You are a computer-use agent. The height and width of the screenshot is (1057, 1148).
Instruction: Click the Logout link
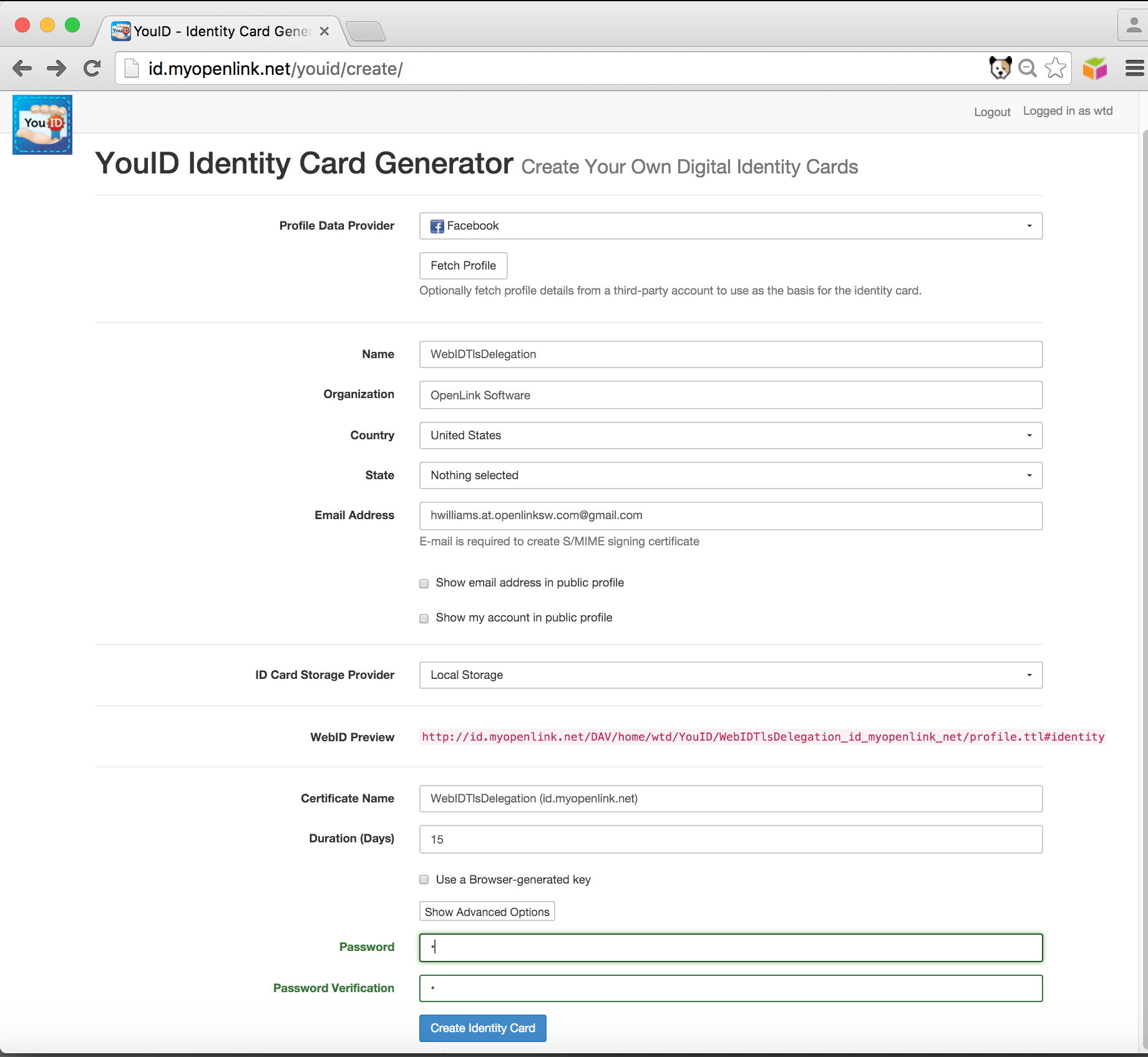992,112
